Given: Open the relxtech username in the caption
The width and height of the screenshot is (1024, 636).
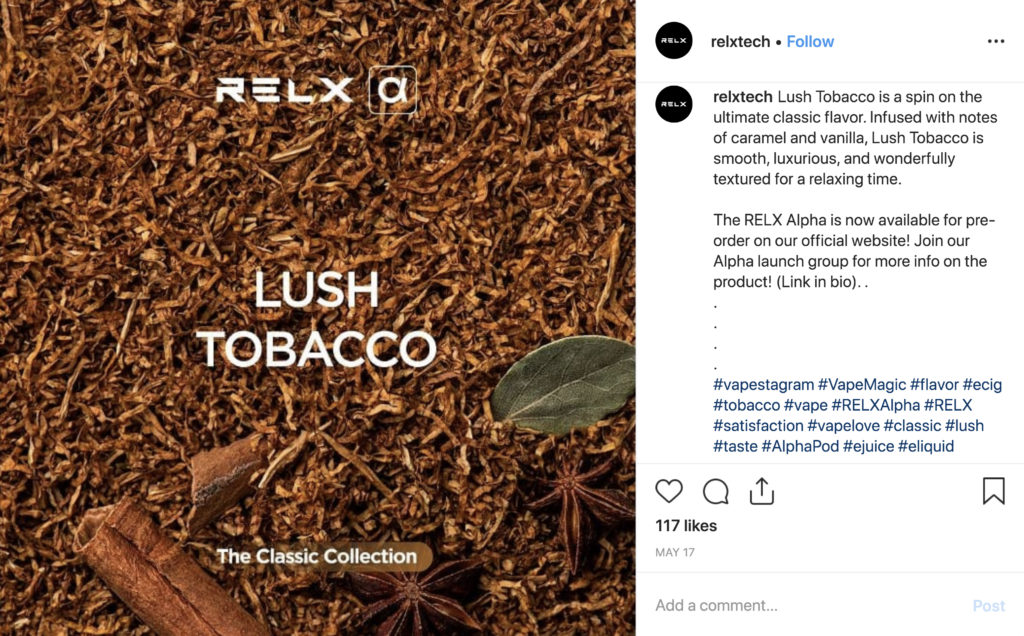Looking at the screenshot, I should point(743,97).
